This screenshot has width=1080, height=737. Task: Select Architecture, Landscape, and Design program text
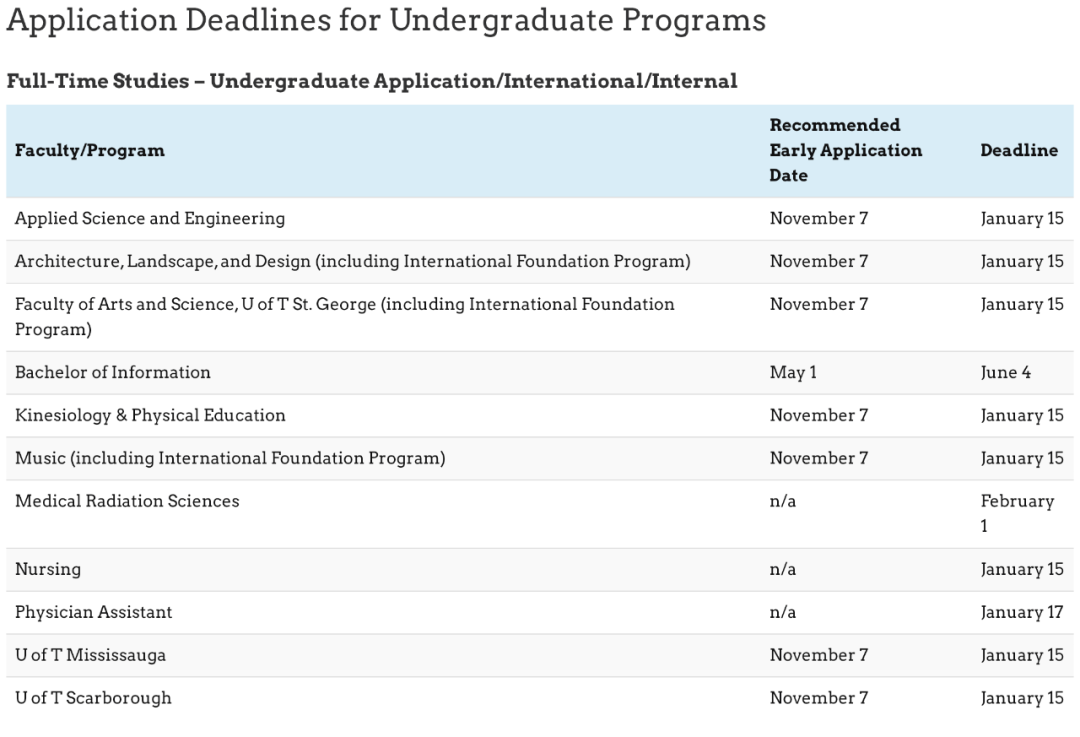(x=352, y=262)
